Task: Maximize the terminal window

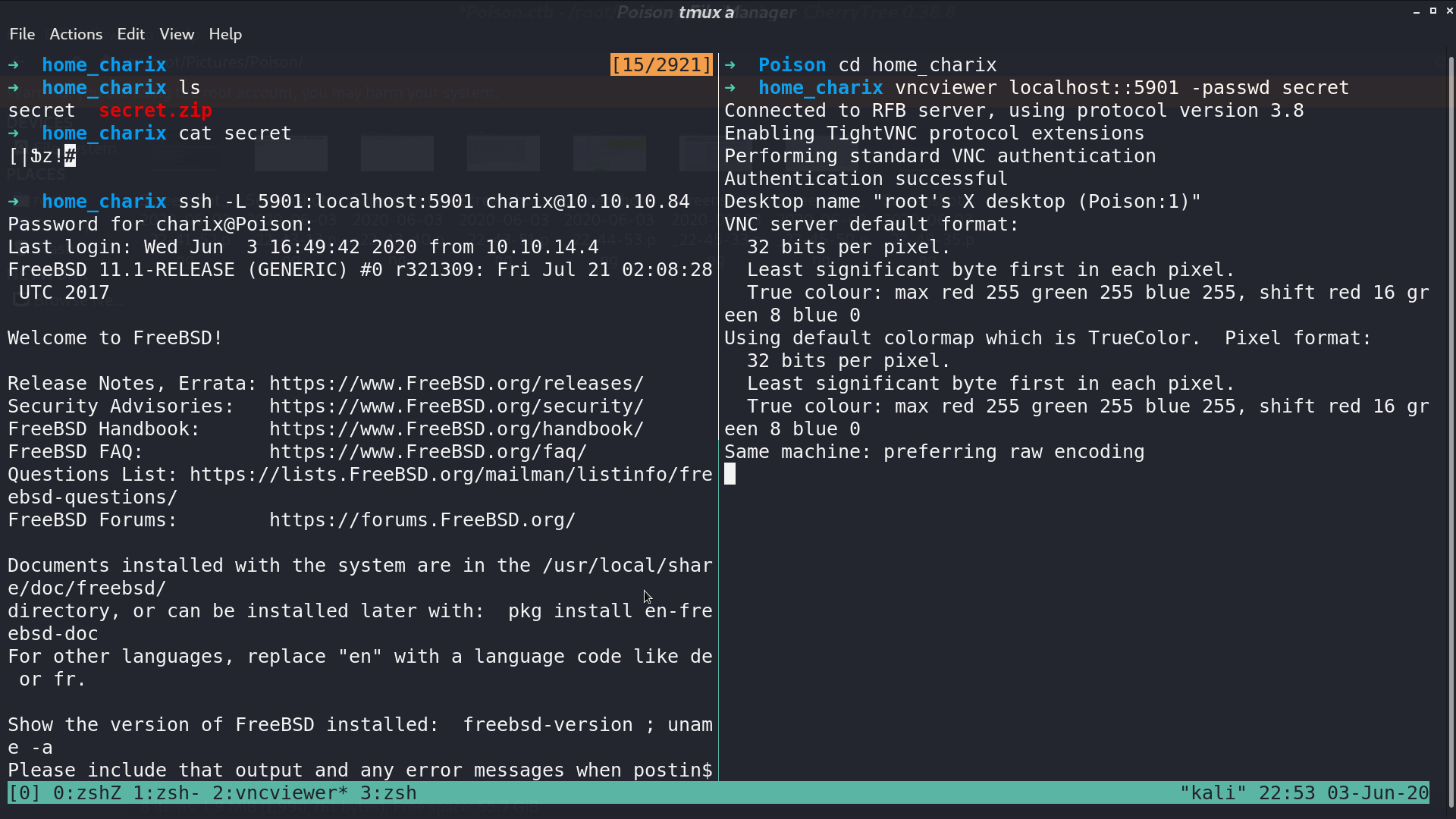Action: [1433, 11]
